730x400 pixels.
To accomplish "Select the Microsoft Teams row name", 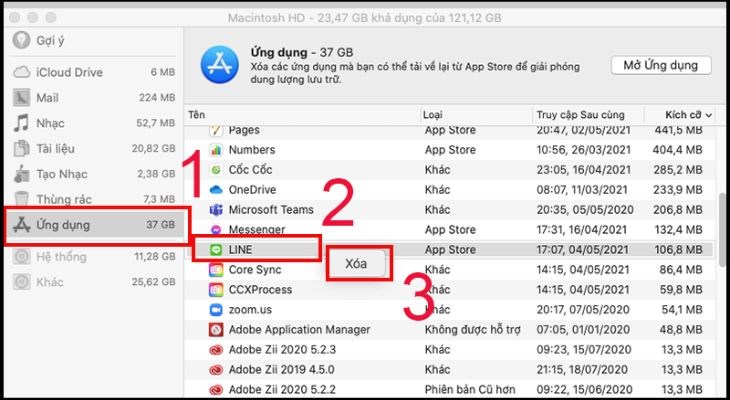I will pos(271,210).
